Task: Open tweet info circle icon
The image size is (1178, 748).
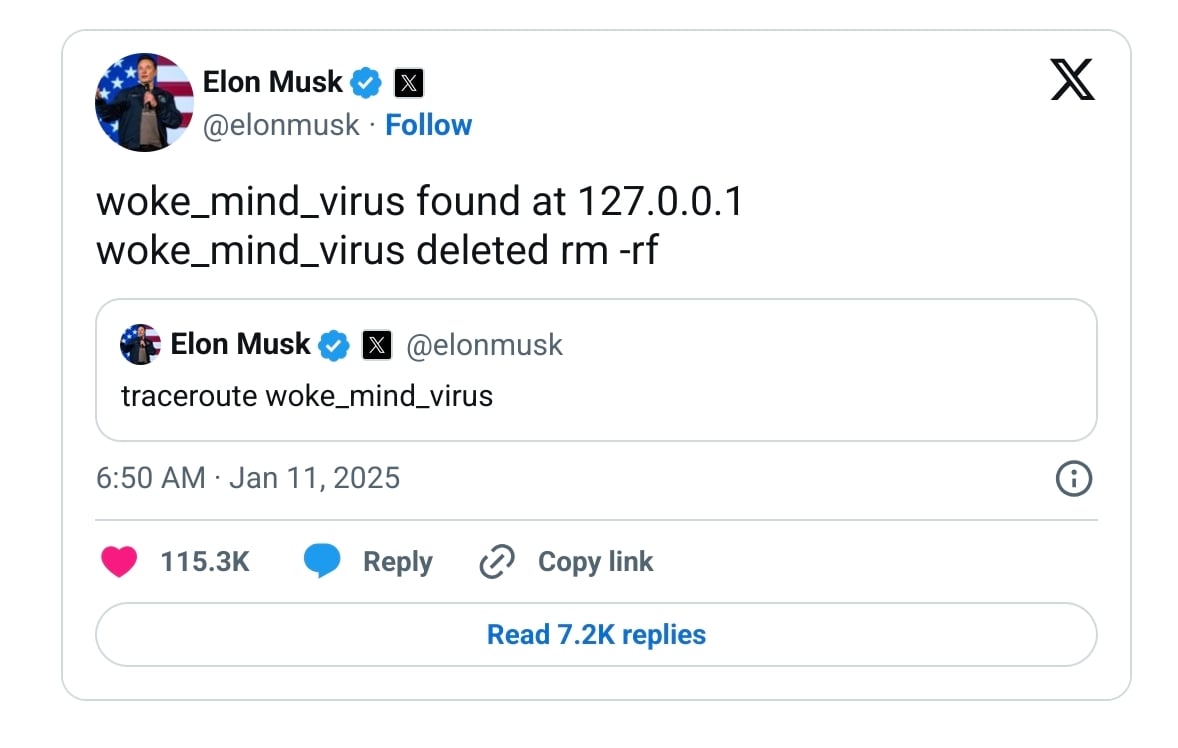Action: (x=1074, y=478)
